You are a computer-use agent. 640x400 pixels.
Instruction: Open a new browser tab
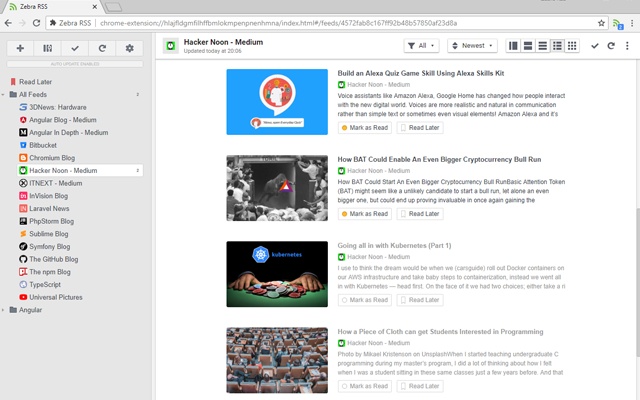point(113,7)
